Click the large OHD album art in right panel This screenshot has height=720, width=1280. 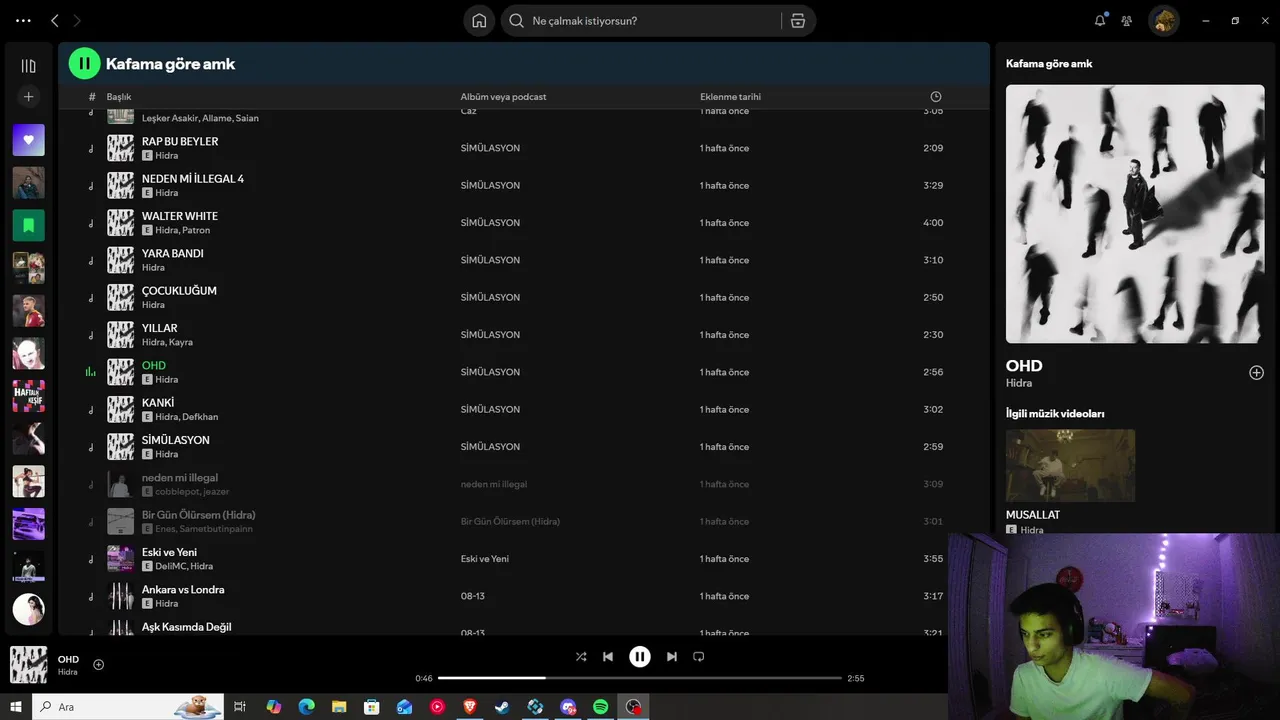(1135, 214)
